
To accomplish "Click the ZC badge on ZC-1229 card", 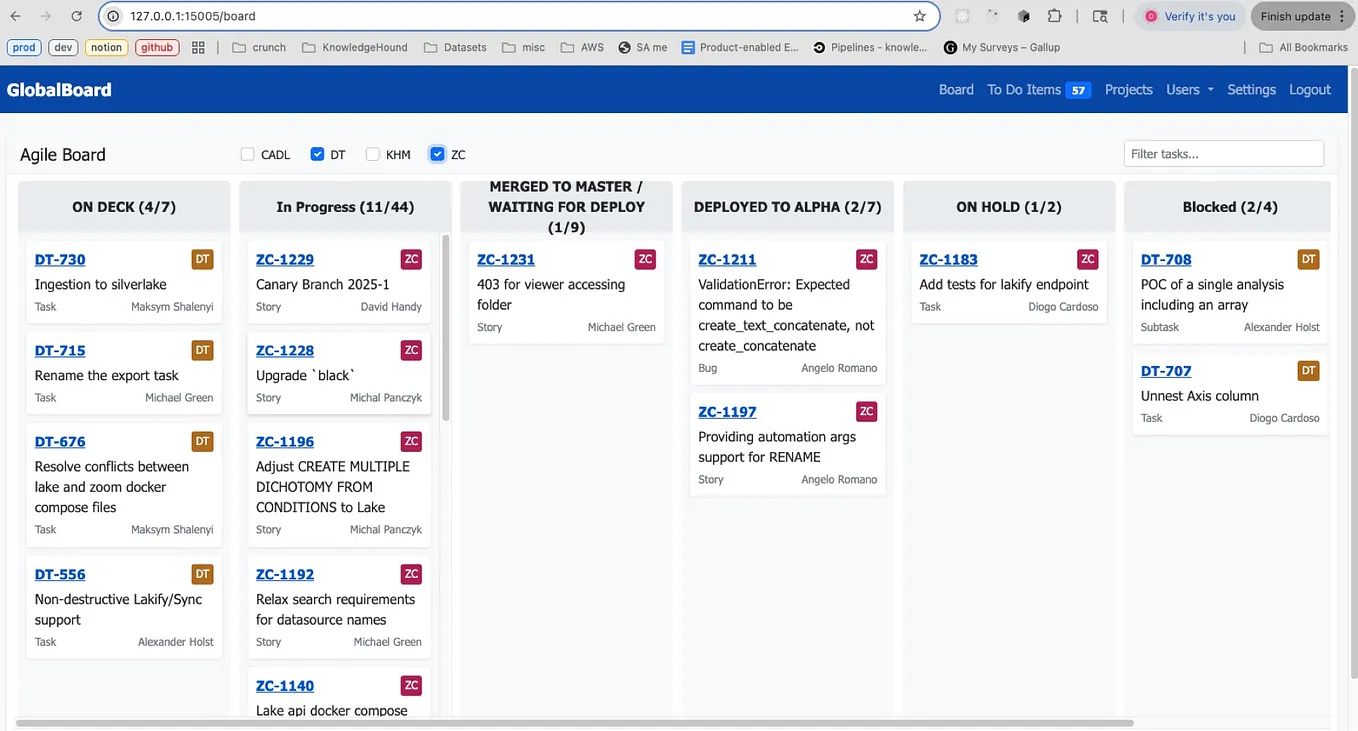I will [411, 258].
